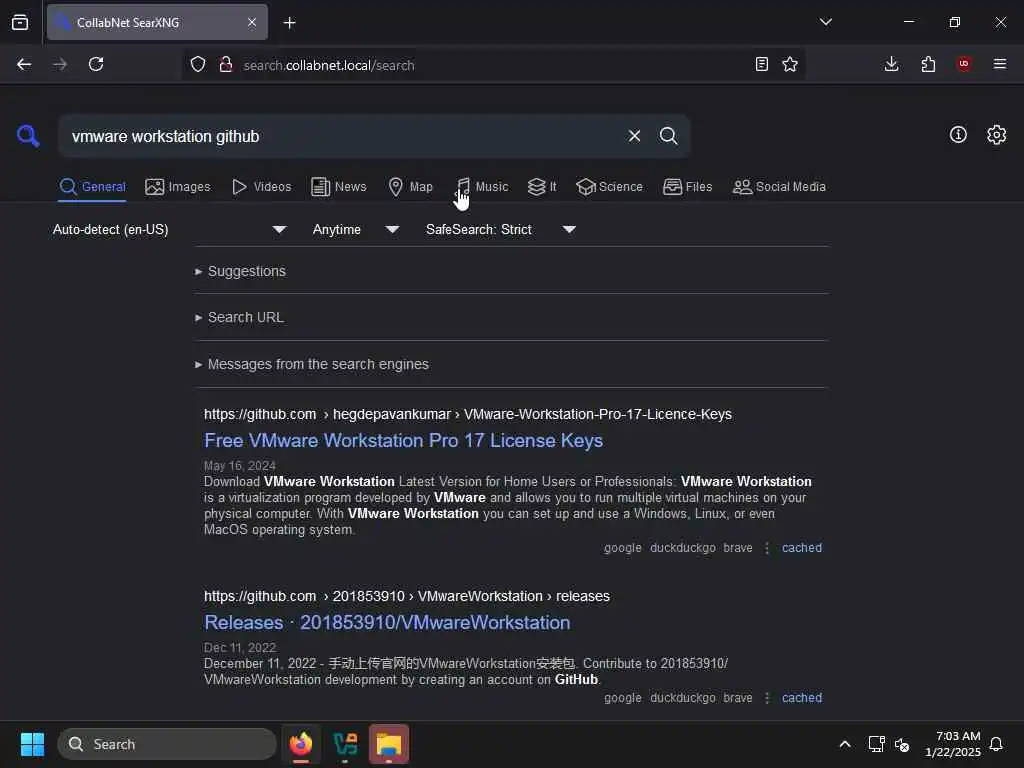Select the General category tab
This screenshot has height=768, width=1024.
point(92,187)
